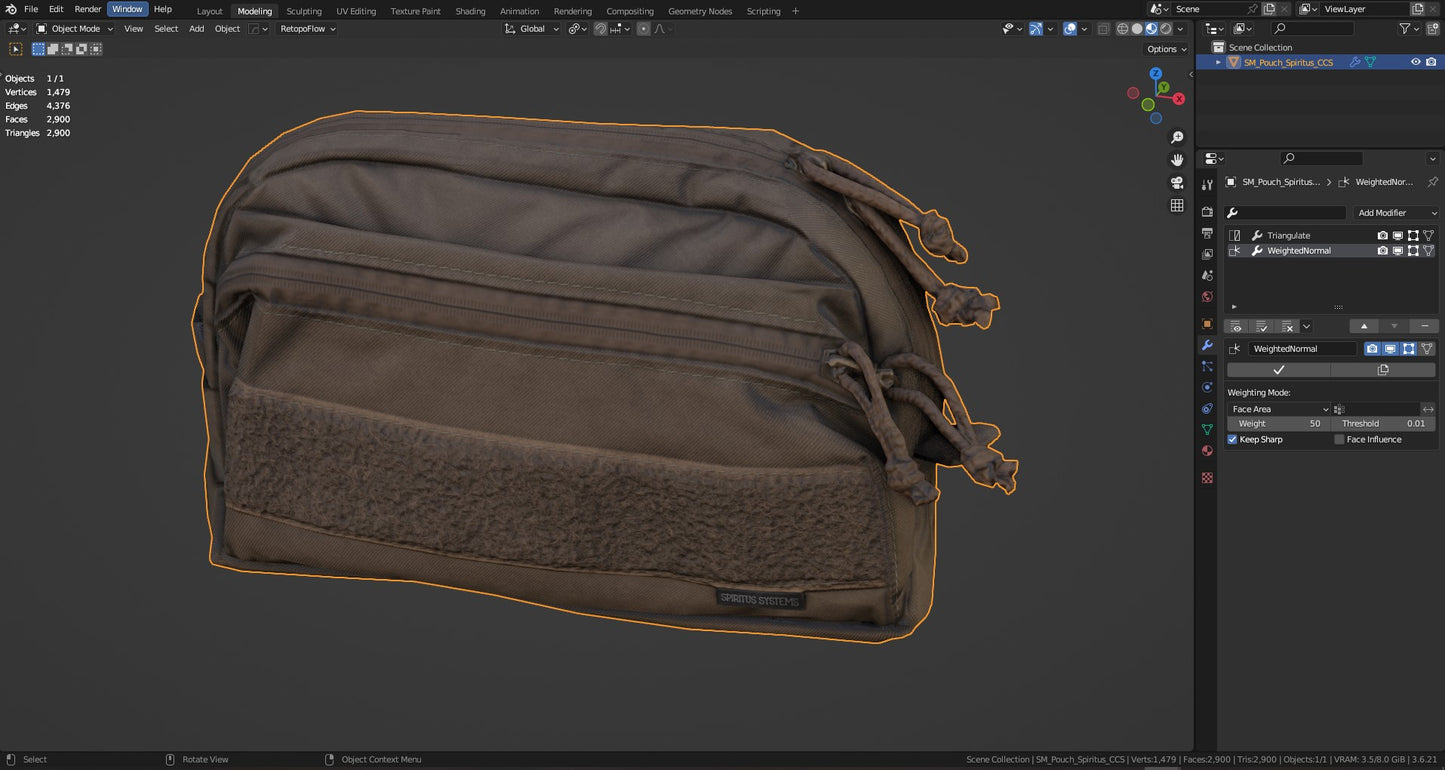Uncheck the Keep Sharp checkbox
This screenshot has height=770, width=1445.
tap(1232, 440)
